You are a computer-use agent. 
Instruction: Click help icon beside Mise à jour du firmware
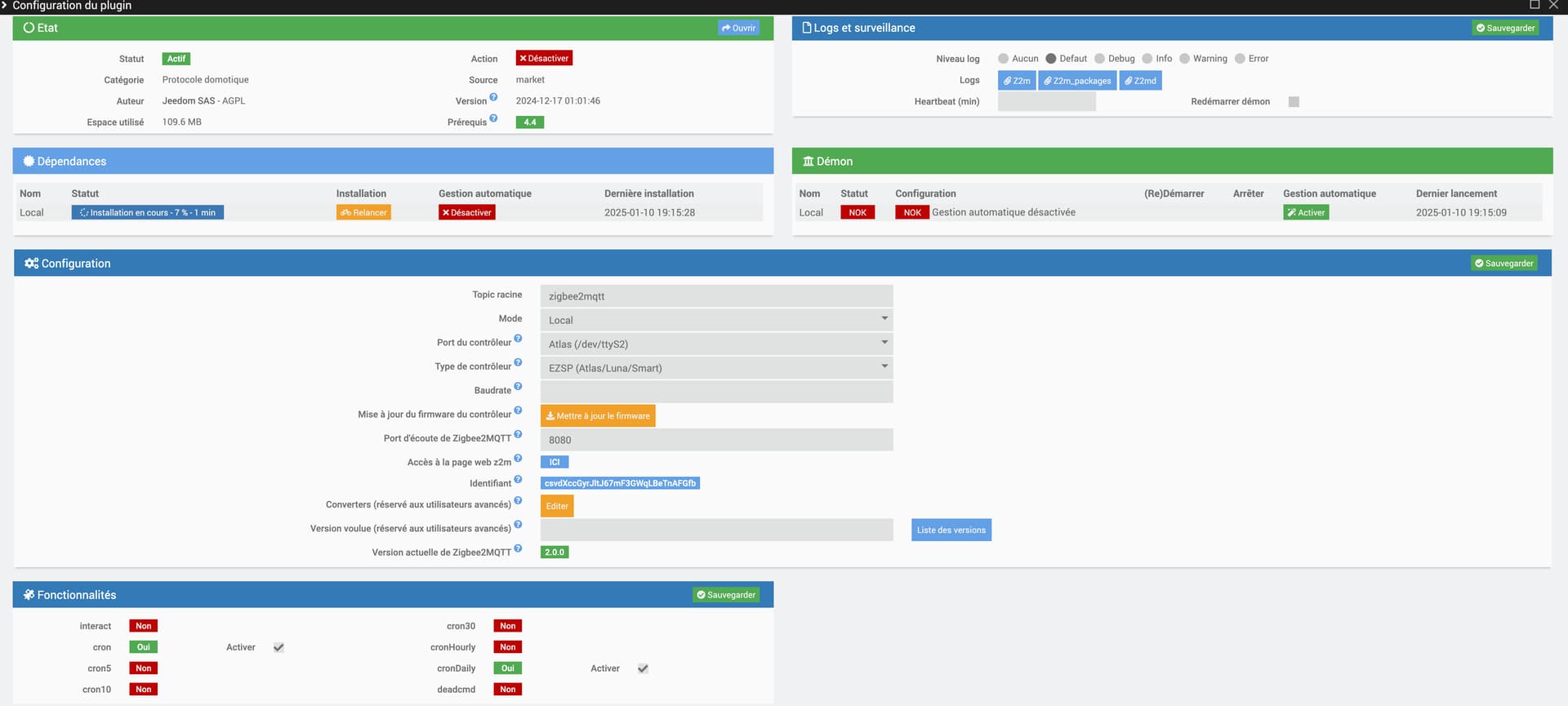tap(518, 411)
